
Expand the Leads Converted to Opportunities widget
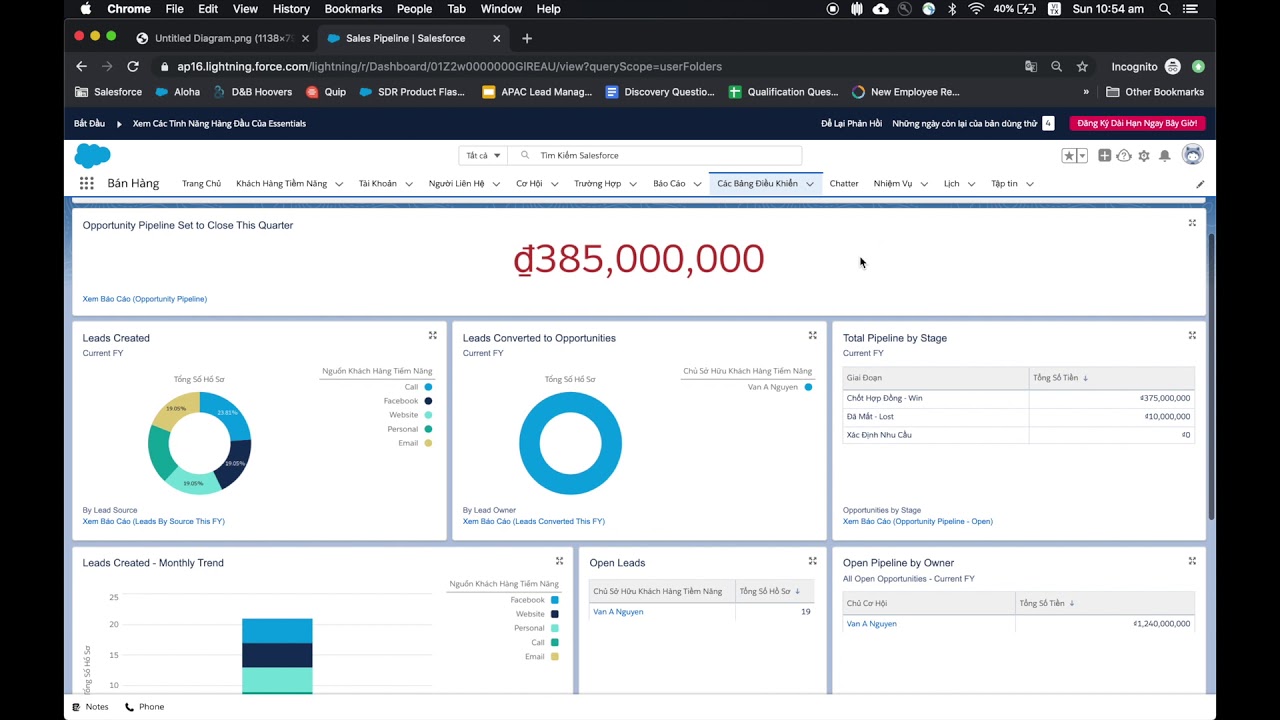(813, 336)
